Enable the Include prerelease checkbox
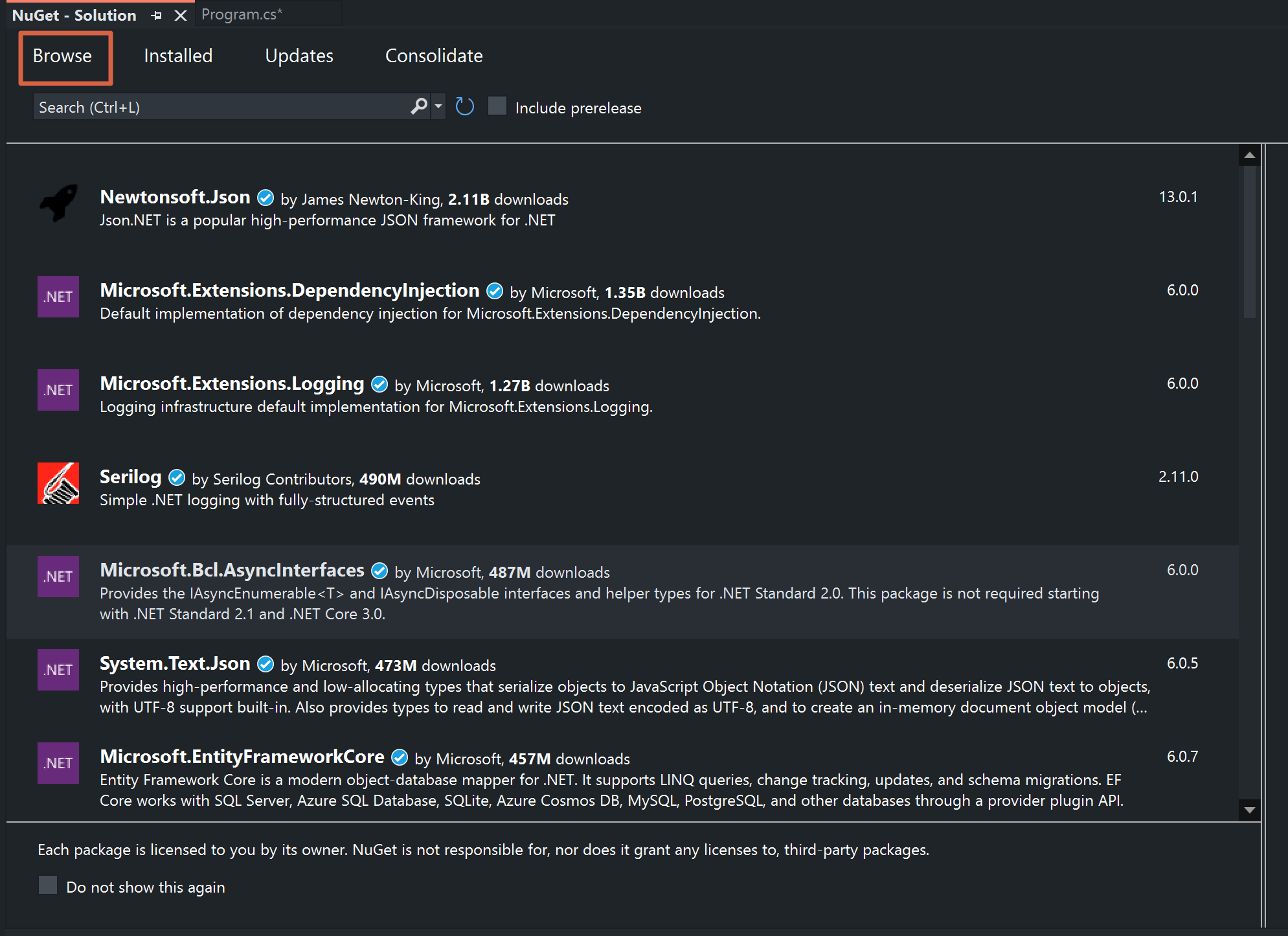Viewport: 1288px width, 936px height. coord(497,106)
